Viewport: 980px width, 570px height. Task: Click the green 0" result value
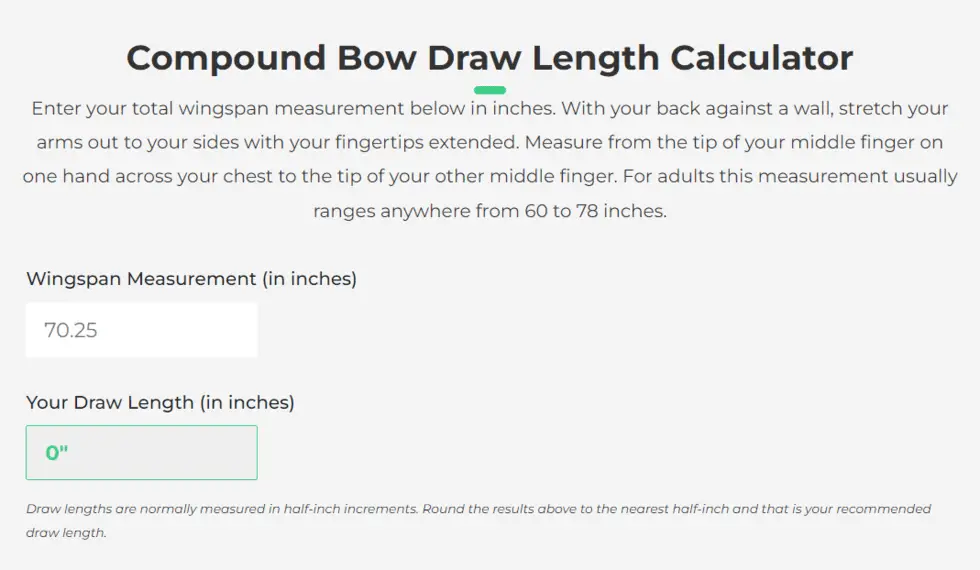(56, 452)
